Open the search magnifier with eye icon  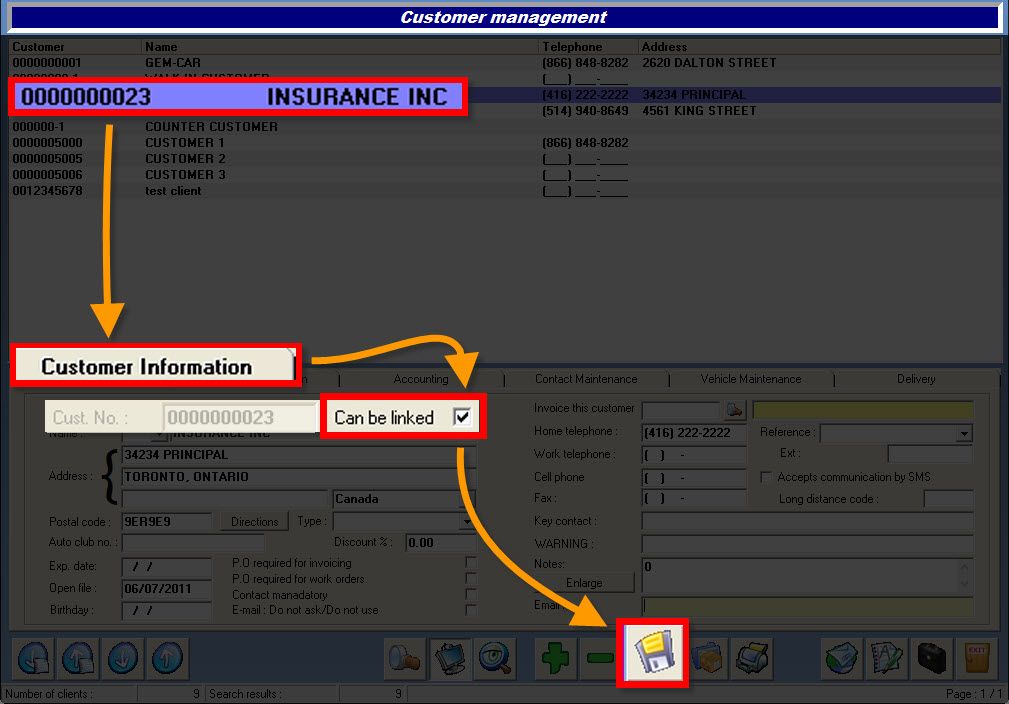pyautogui.click(x=495, y=658)
